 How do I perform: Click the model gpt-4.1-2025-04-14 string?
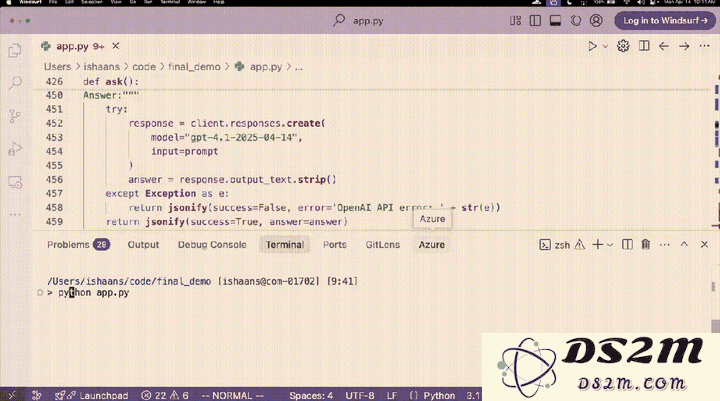pos(244,137)
